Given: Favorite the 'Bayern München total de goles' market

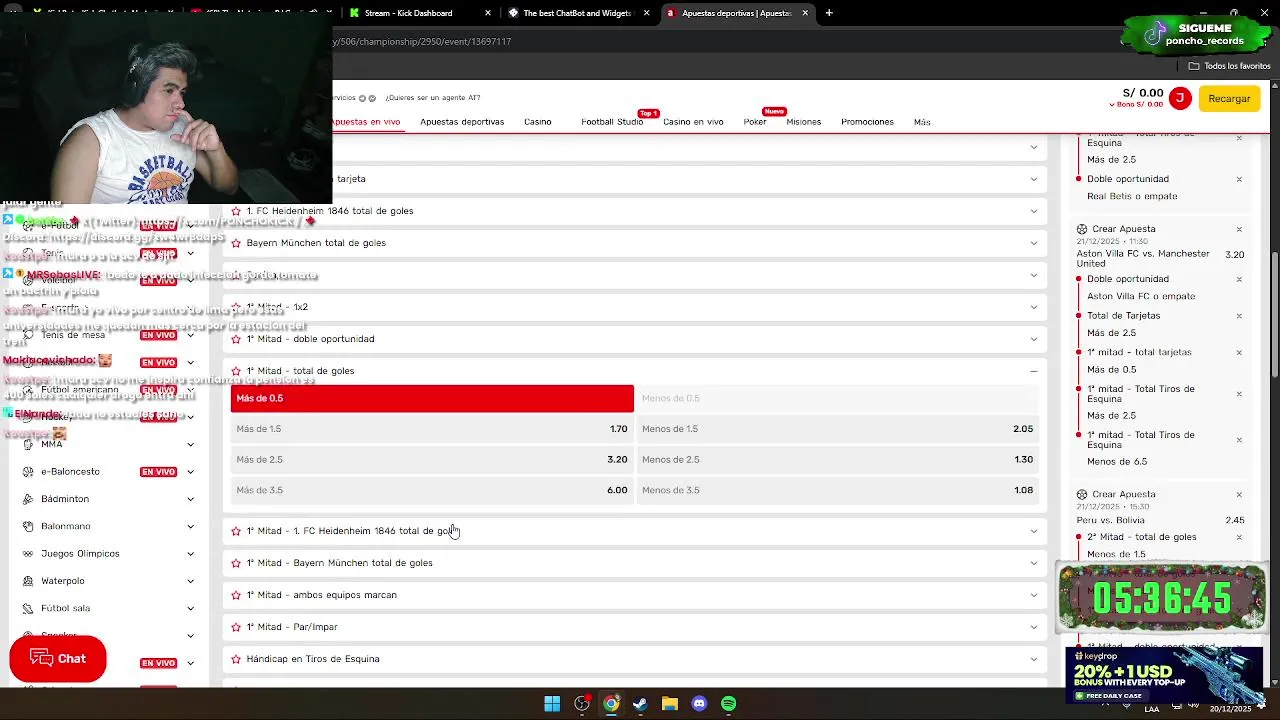Looking at the screenshot, I should click(x=236, y=243).
